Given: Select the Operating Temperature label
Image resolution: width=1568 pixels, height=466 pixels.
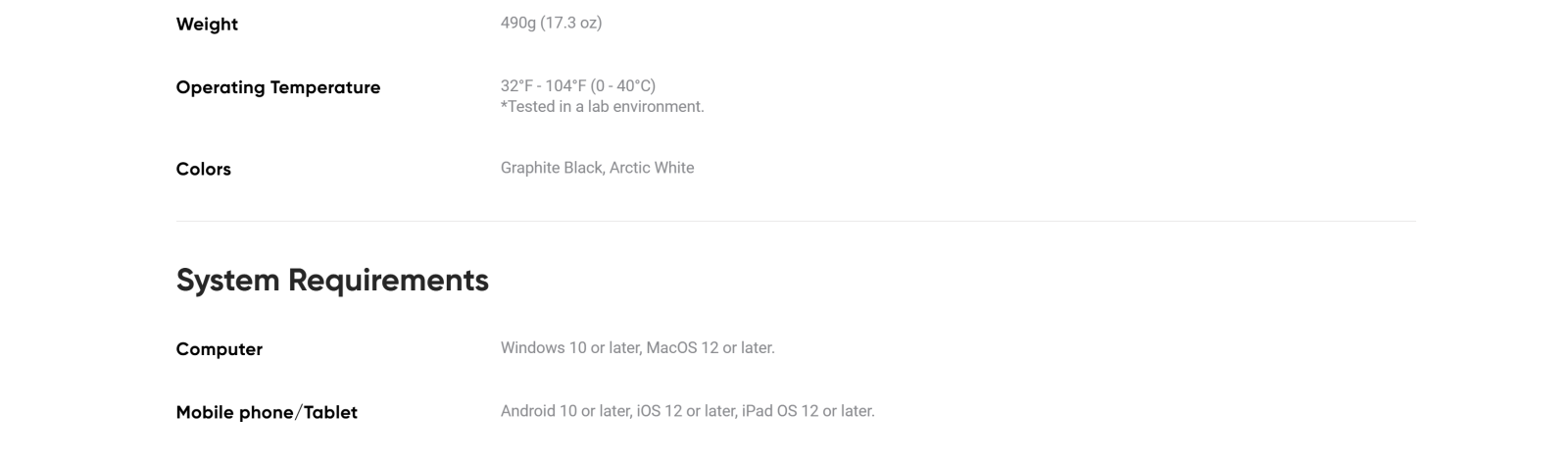Looking at the screenshot, I should tap(277, 87).
